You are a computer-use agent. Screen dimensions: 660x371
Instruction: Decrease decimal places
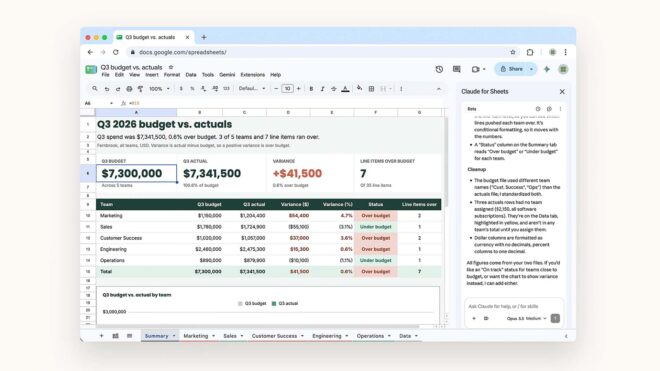coord(204,89)
